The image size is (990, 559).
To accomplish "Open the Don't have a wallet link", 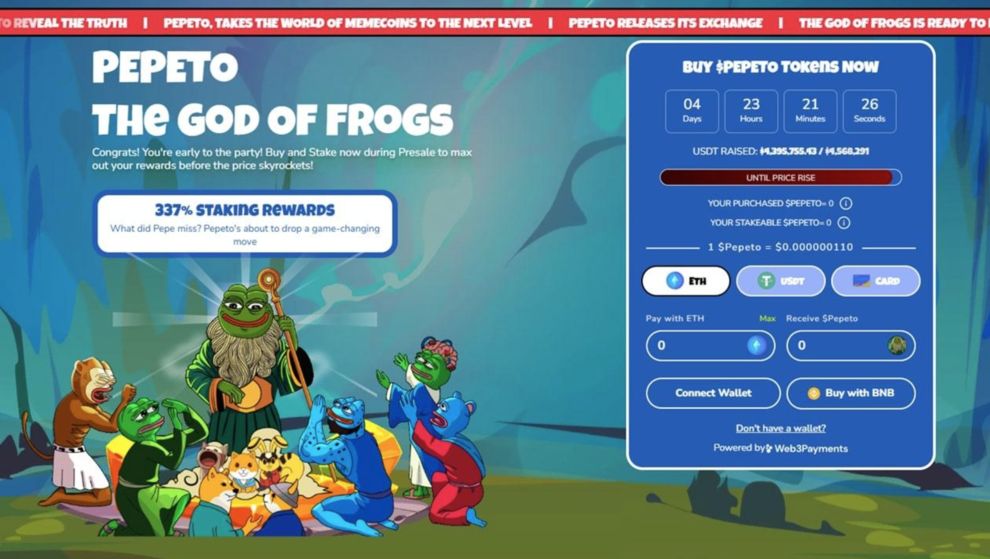I will 780,428.
